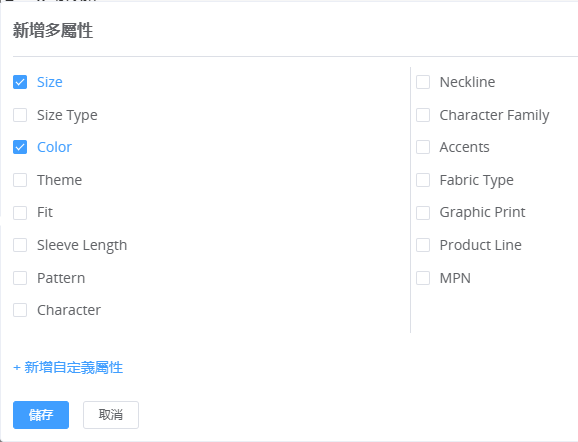Tick the Fabric Type checkbox
The height and width of the screenshot is (442, 578).
[423, 180]
